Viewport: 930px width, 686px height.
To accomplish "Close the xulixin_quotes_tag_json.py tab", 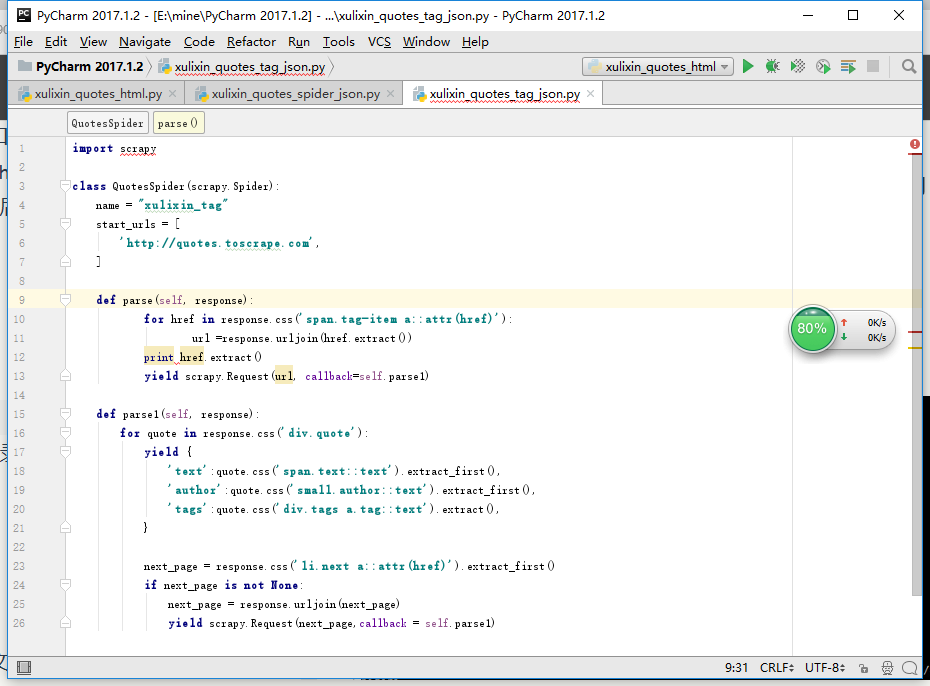I will [x=590, y=94].
